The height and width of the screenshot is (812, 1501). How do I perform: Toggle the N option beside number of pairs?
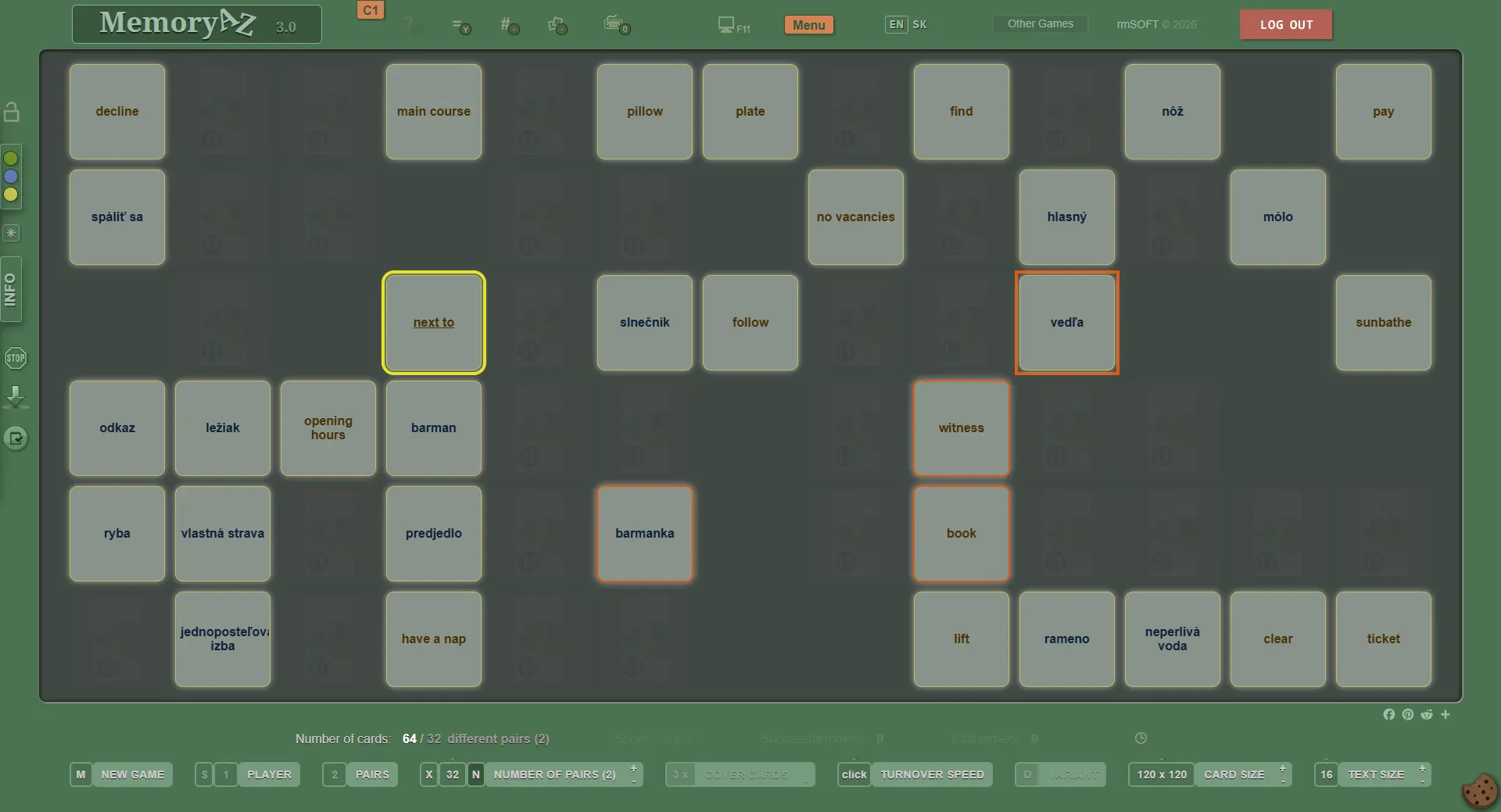[x=475, y=774]
